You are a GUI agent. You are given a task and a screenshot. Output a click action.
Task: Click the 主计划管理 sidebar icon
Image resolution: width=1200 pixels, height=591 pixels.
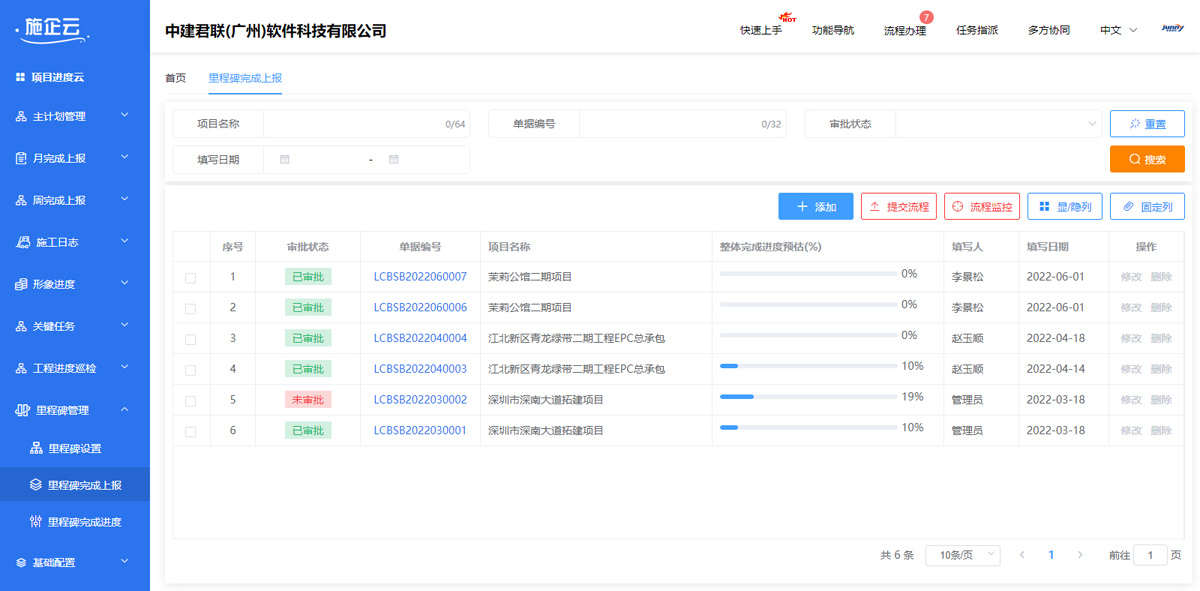(21, 117)
